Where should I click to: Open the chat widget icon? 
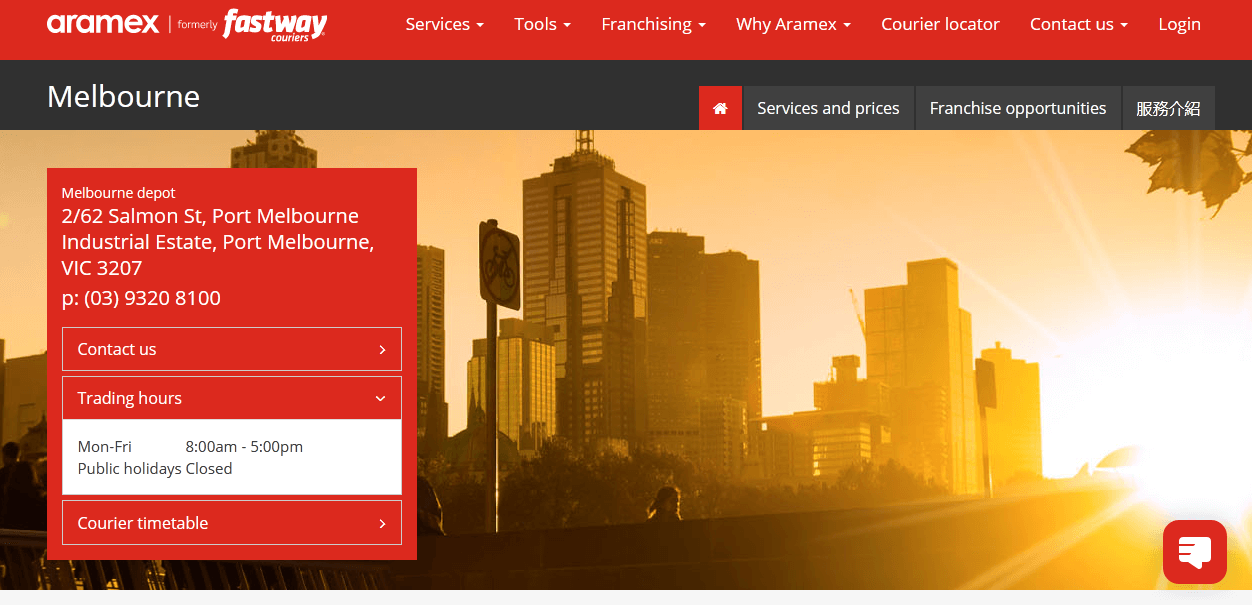coord(1195,552)
